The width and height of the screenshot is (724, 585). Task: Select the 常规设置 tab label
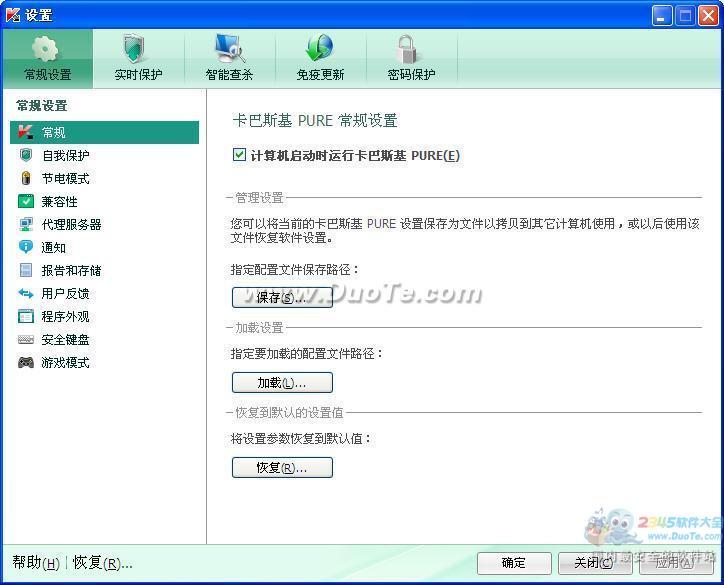tap(48, 74)
